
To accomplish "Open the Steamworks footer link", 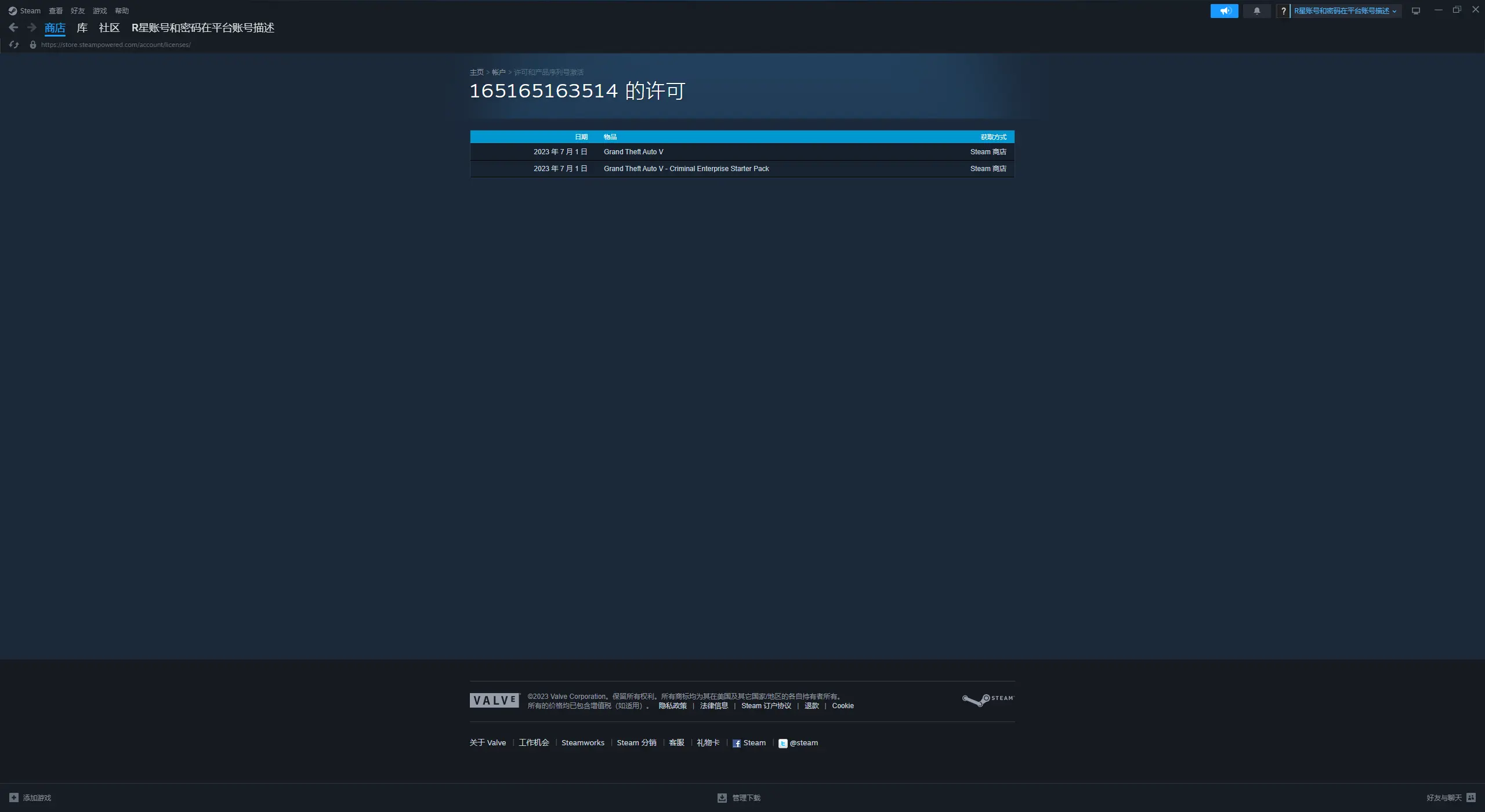I will tap(583, 743).
